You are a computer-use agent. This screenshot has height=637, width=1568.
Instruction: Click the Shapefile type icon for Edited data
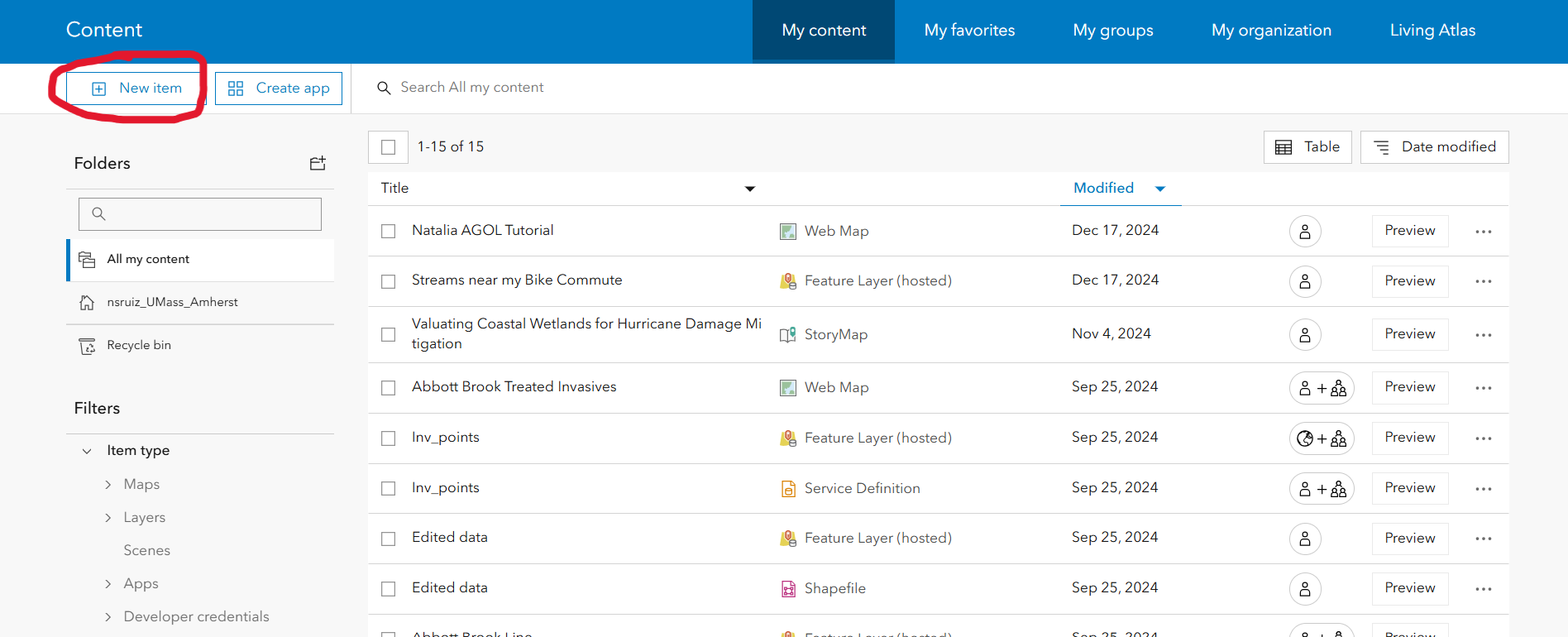click(788, 589)
